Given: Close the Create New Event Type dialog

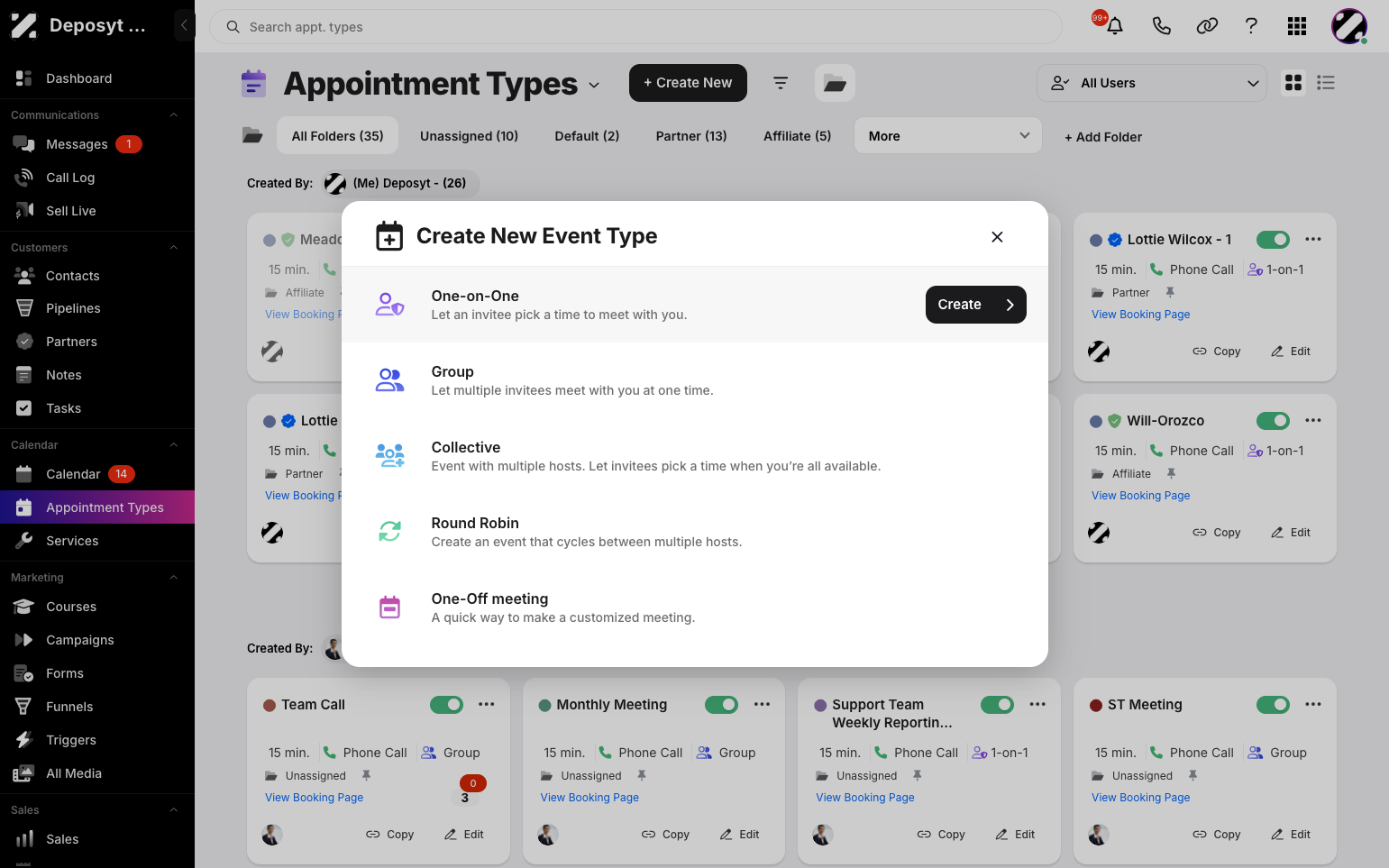Looking at the screenshot, I should pyautogui.click(x=997, y=237).
